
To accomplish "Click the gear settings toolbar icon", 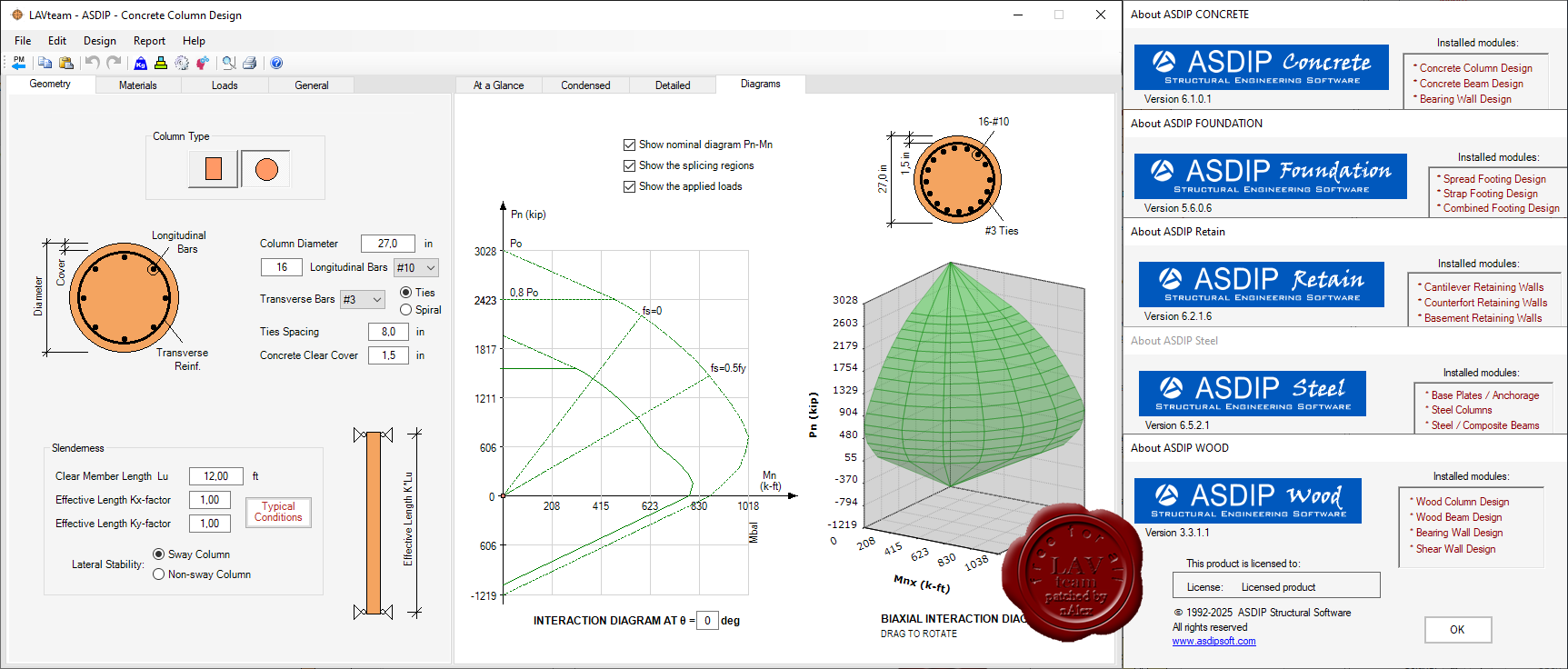I will [x=182, y=63].
